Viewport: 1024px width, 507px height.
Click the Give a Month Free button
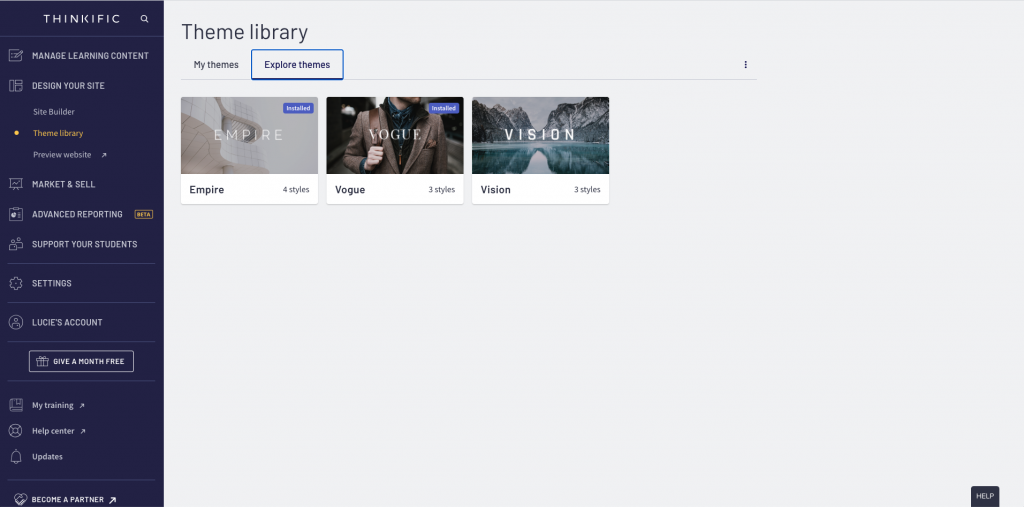pyautogui.click(x=82, y=361)
